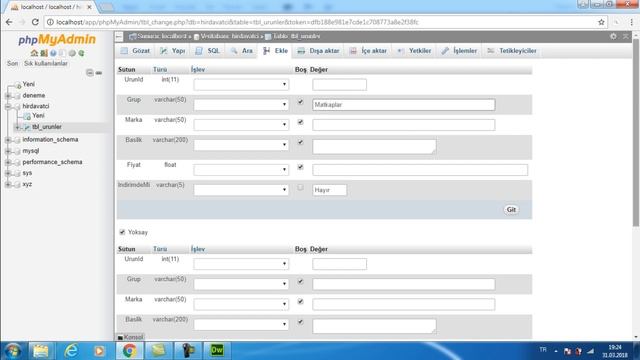Open İşlev dropdown for Fiyat row
The height and width of the screenshot is (360, 640).
(x=241, y=170)
